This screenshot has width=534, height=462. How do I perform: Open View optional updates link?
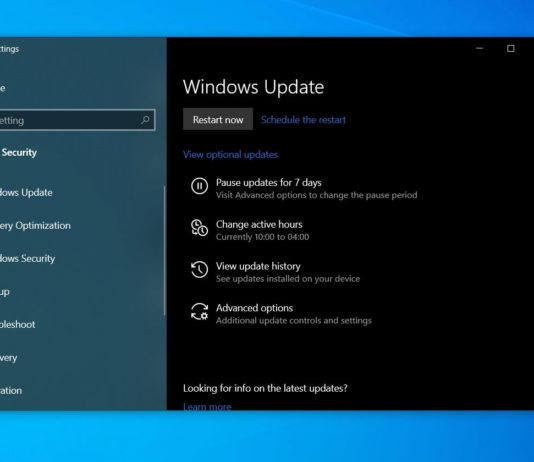(x=231, y=155)
